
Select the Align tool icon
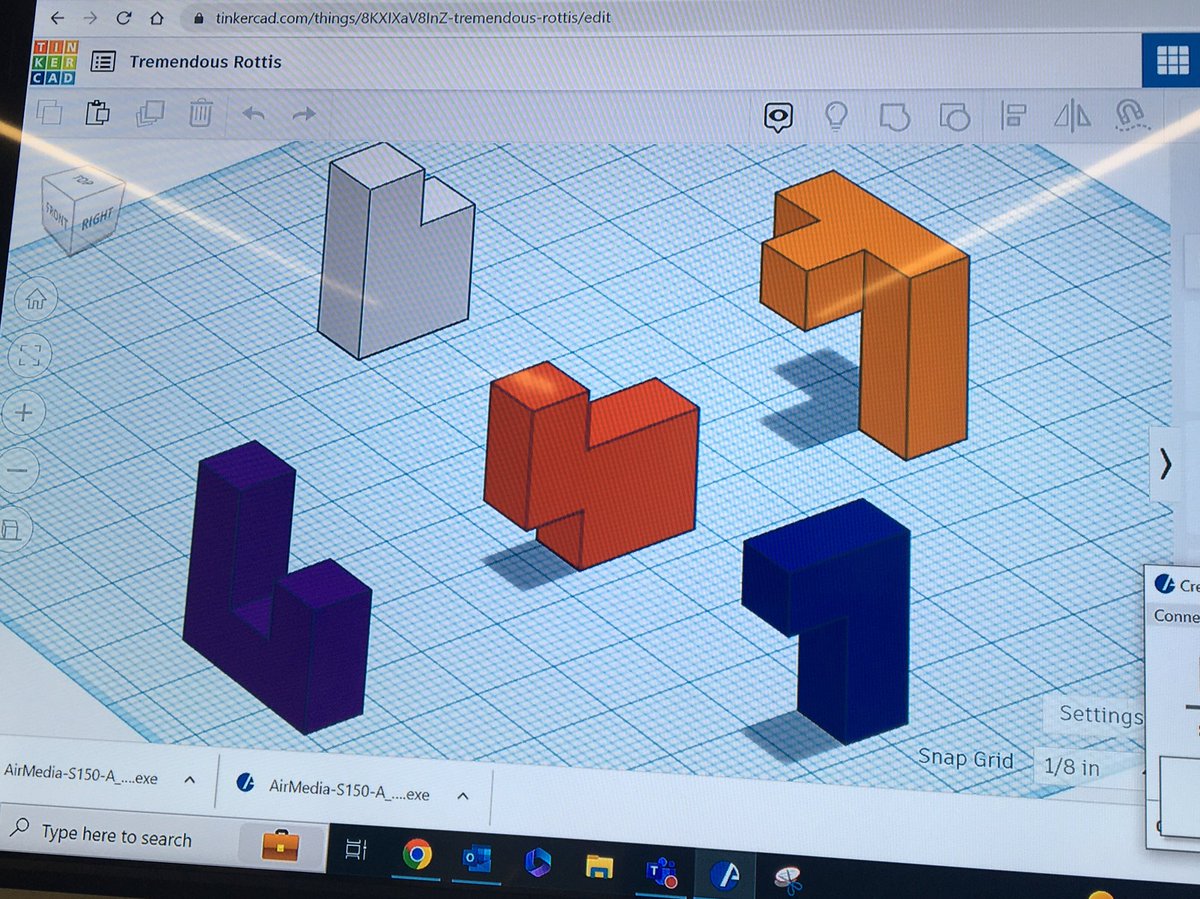click(x=1014, y=117)
